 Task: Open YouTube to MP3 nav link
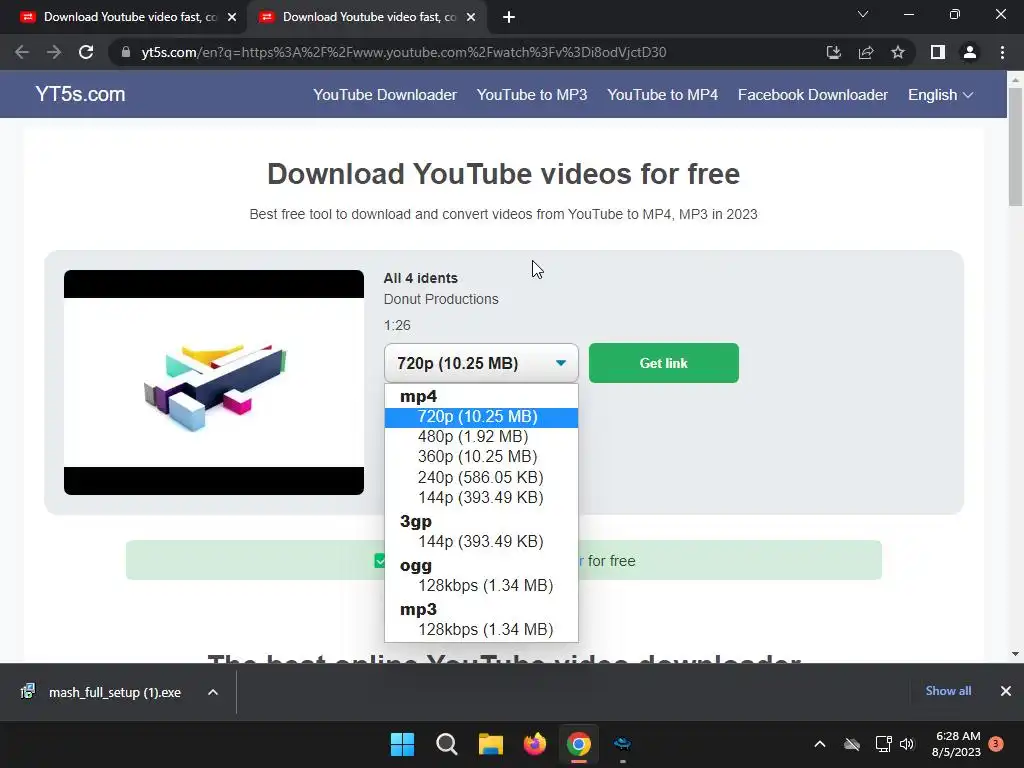click(532, 95)
